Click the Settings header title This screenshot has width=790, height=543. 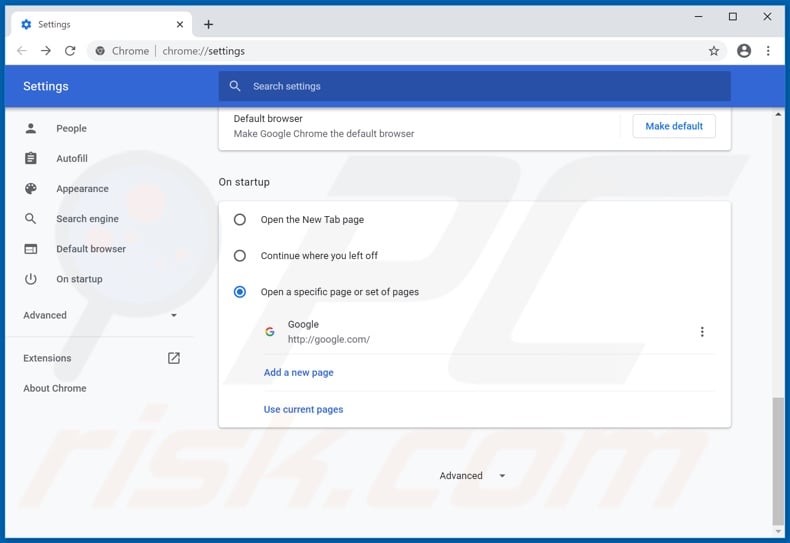[x=46, y=86]
